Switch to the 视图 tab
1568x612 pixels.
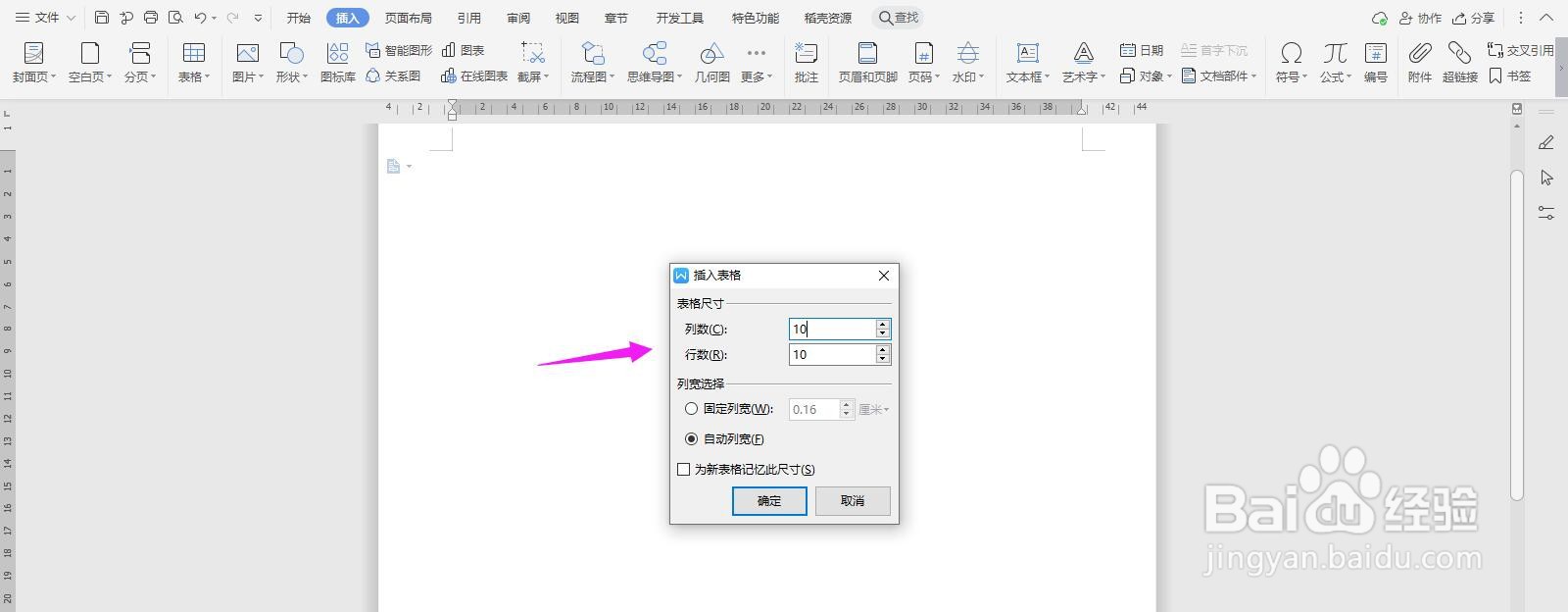click(x=567, y=18)
